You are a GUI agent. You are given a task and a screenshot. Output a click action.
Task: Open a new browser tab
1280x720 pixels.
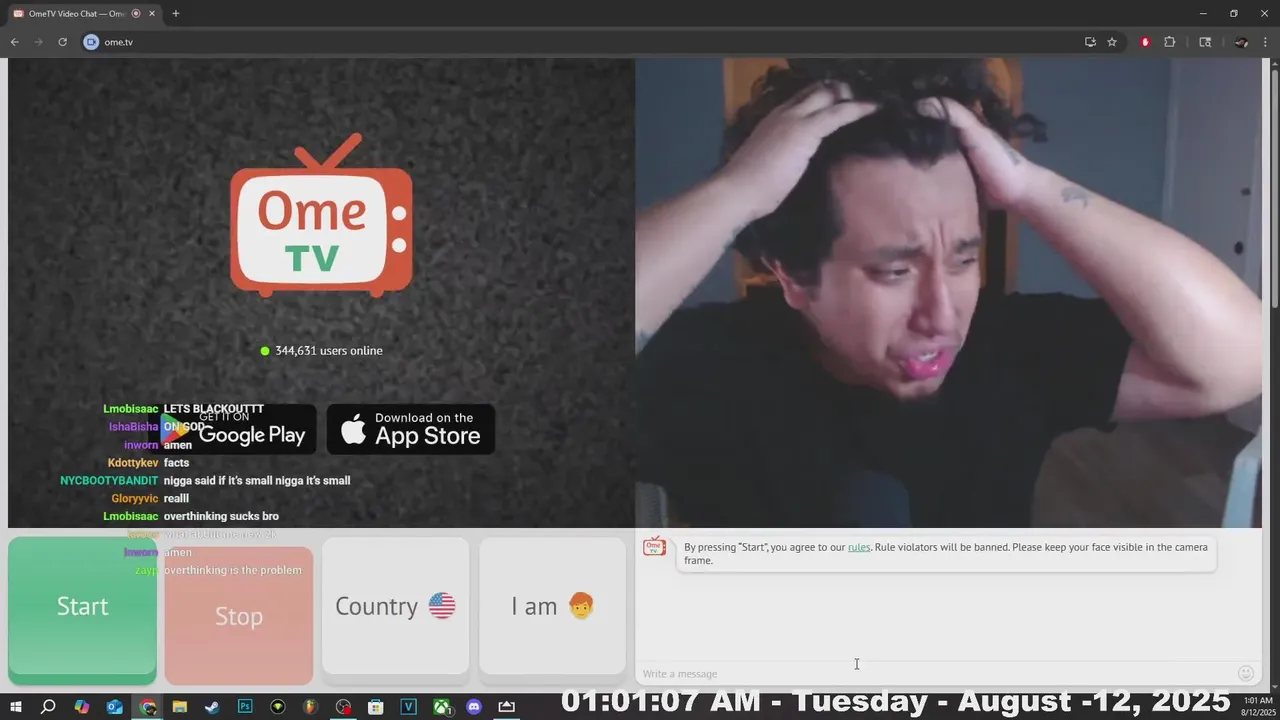pyautogui.click(x=176, y=13)
